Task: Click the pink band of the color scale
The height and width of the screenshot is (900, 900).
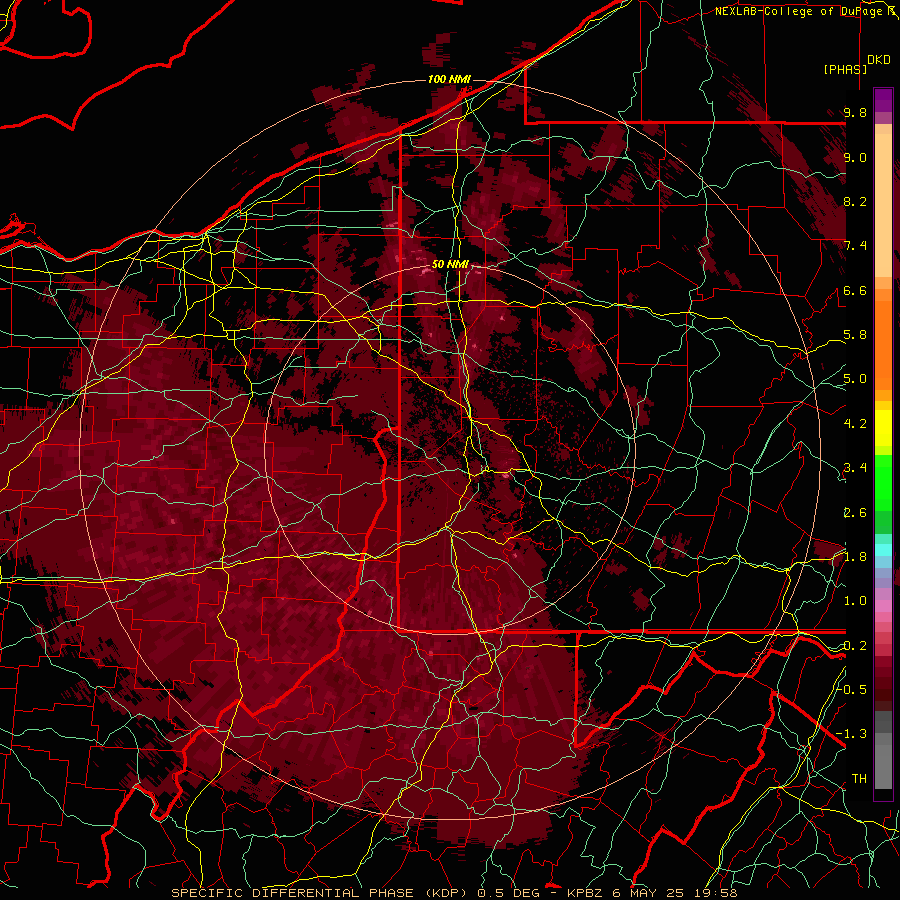Action: 883,606
